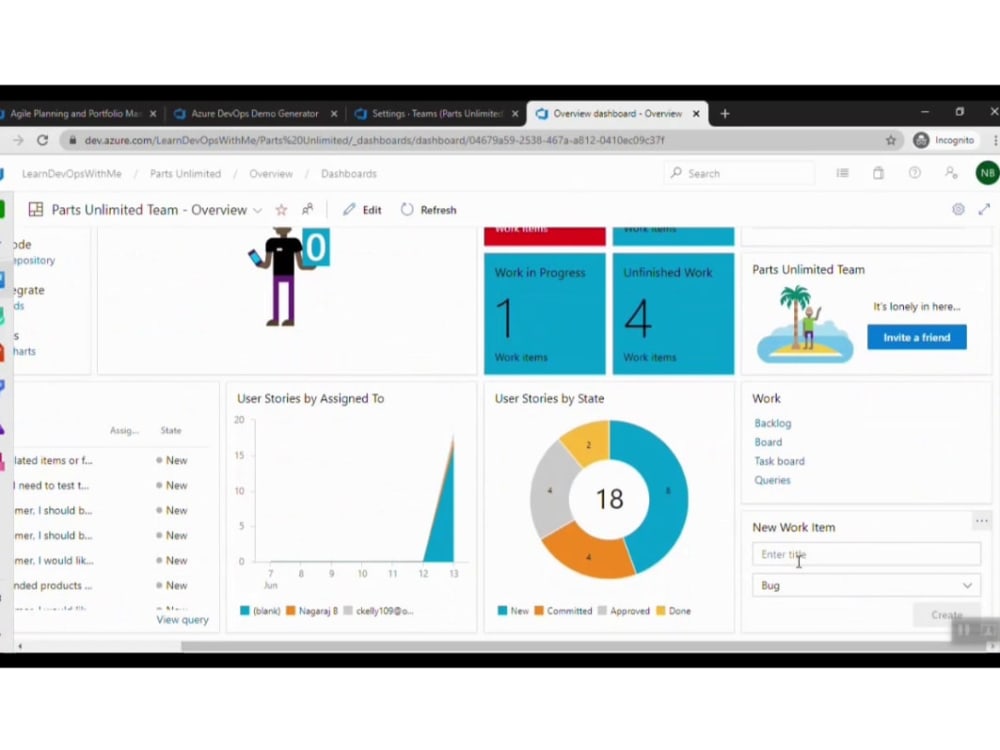The height and width of the screenshot is (750, 1000).
Task: View site info via the lock icon
Action: (73, 140)
